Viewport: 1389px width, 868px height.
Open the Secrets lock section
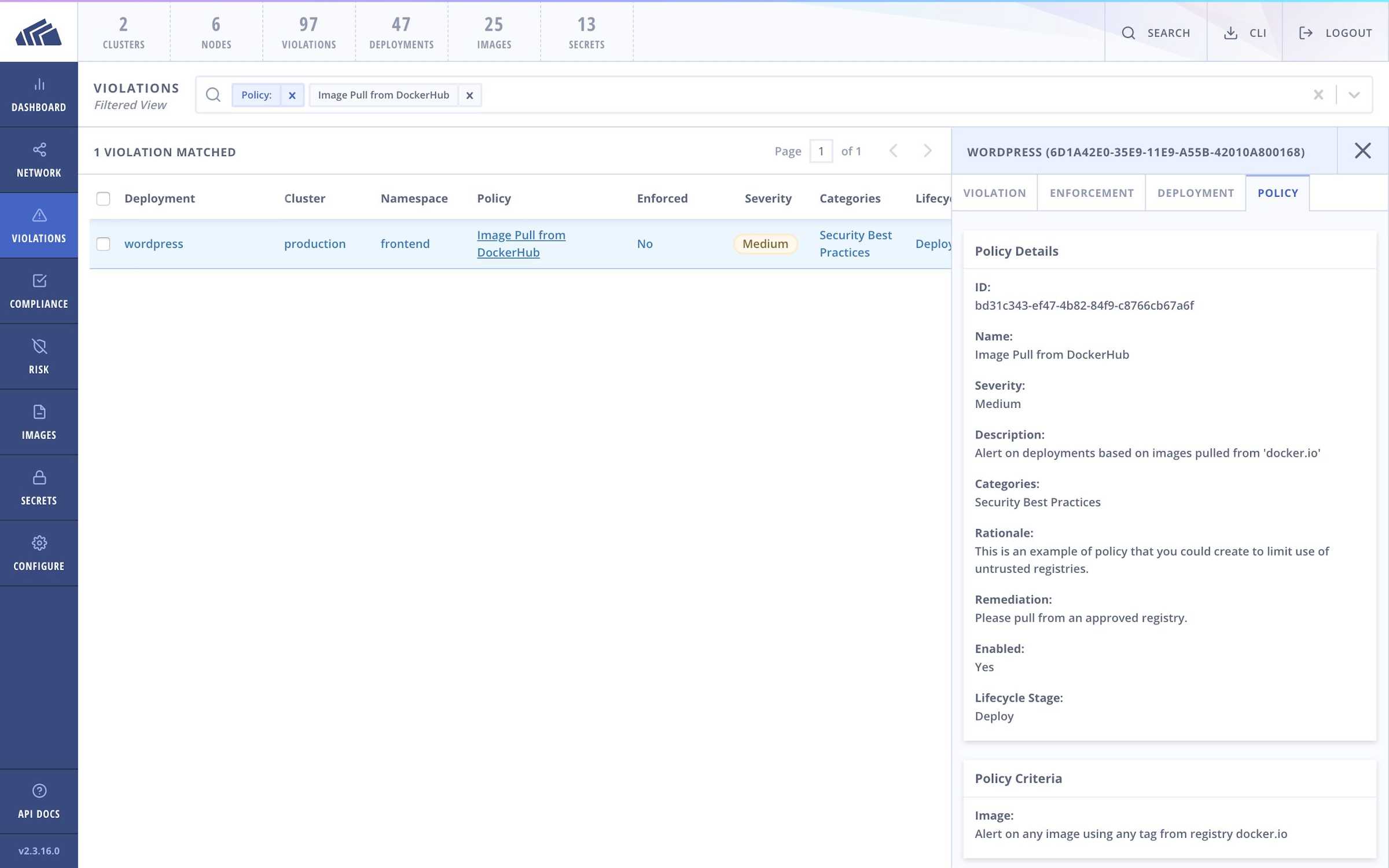[x=39, y=488]
